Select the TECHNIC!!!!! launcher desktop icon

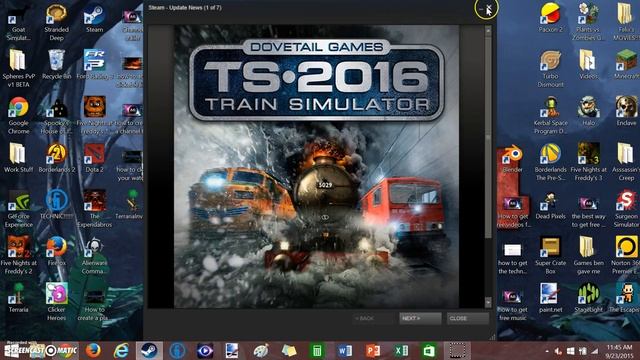pos(56,205)
